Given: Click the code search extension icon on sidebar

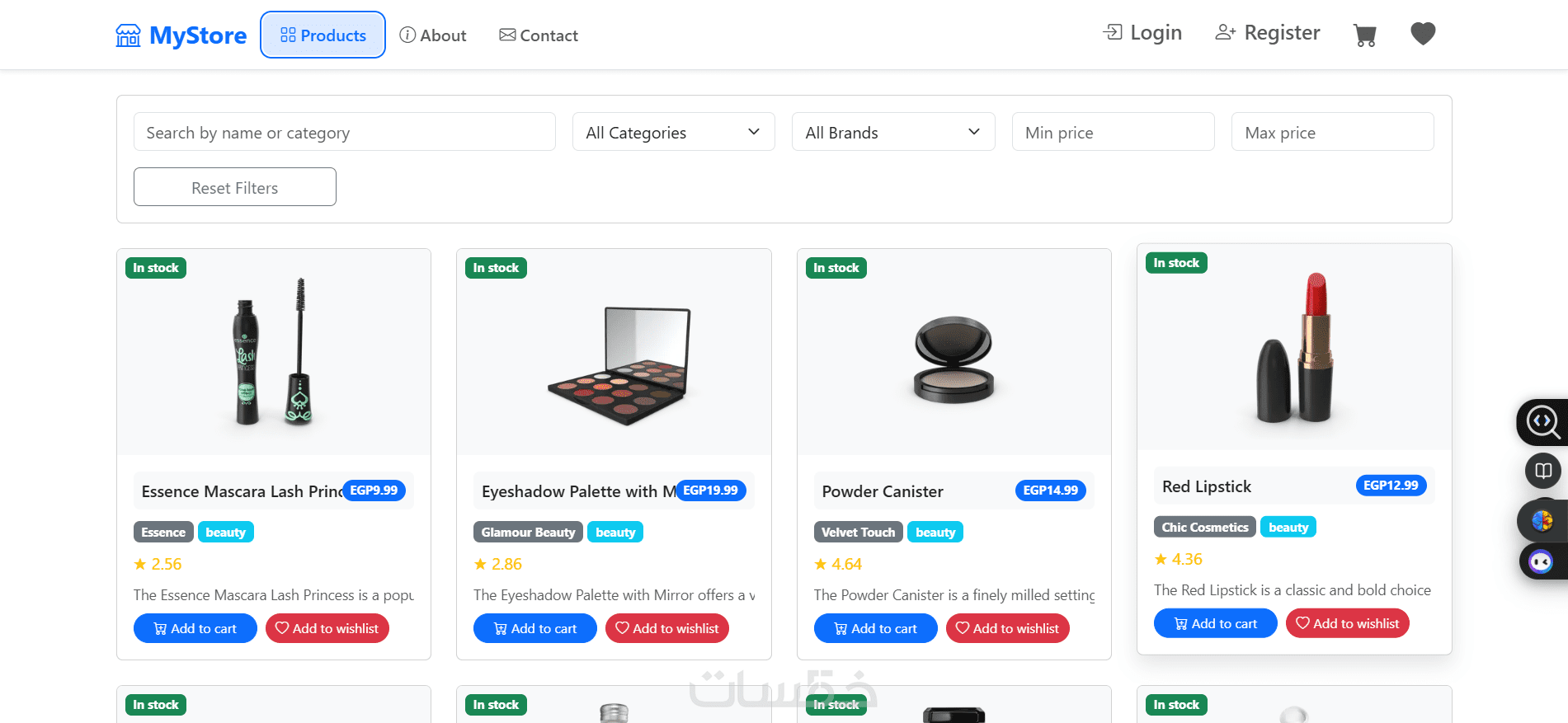Looking at the screenshot, I should pos(1542,422).
